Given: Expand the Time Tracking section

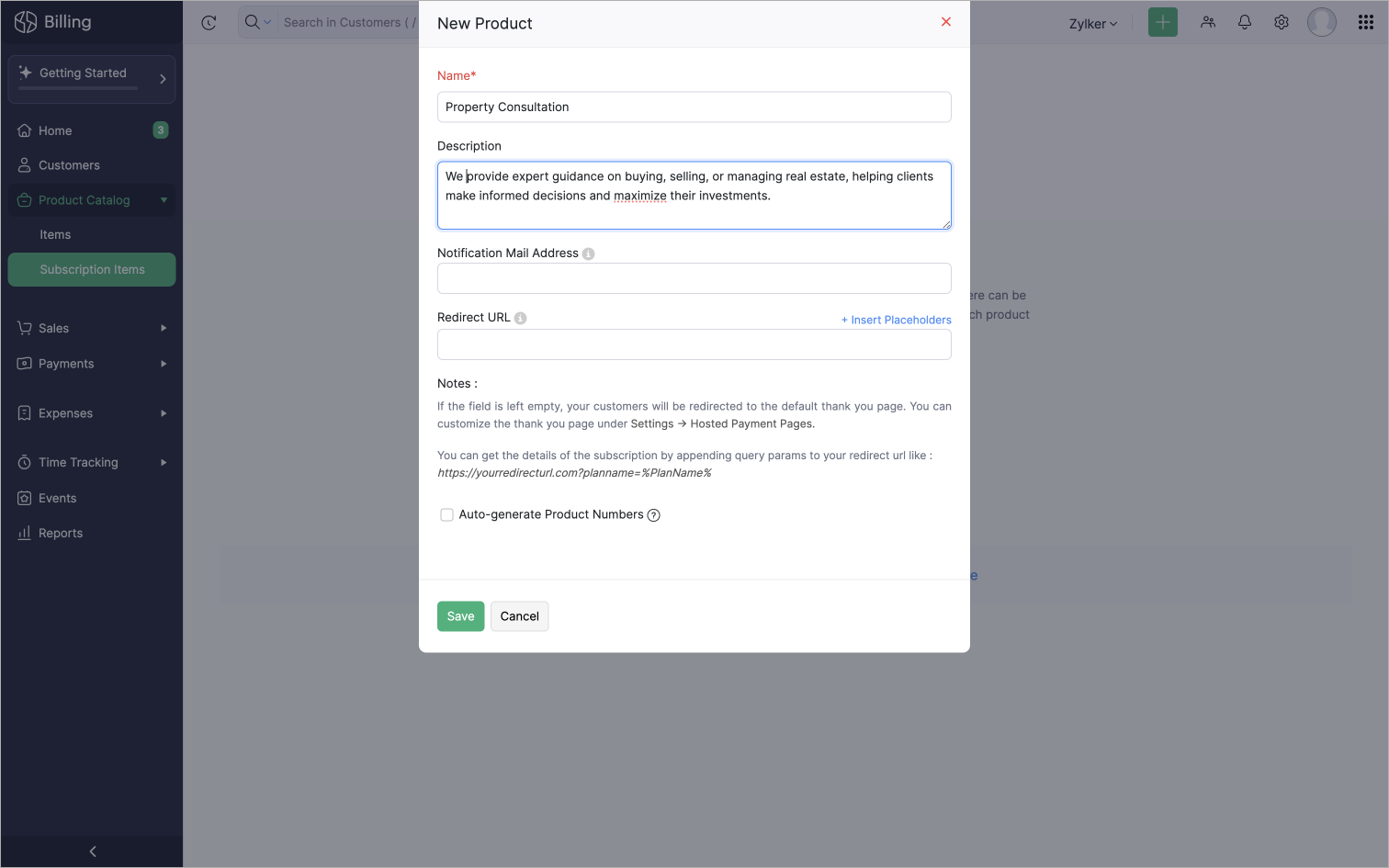Looking at the screenshot, I should pyautogui.click(x=164, y=462).
